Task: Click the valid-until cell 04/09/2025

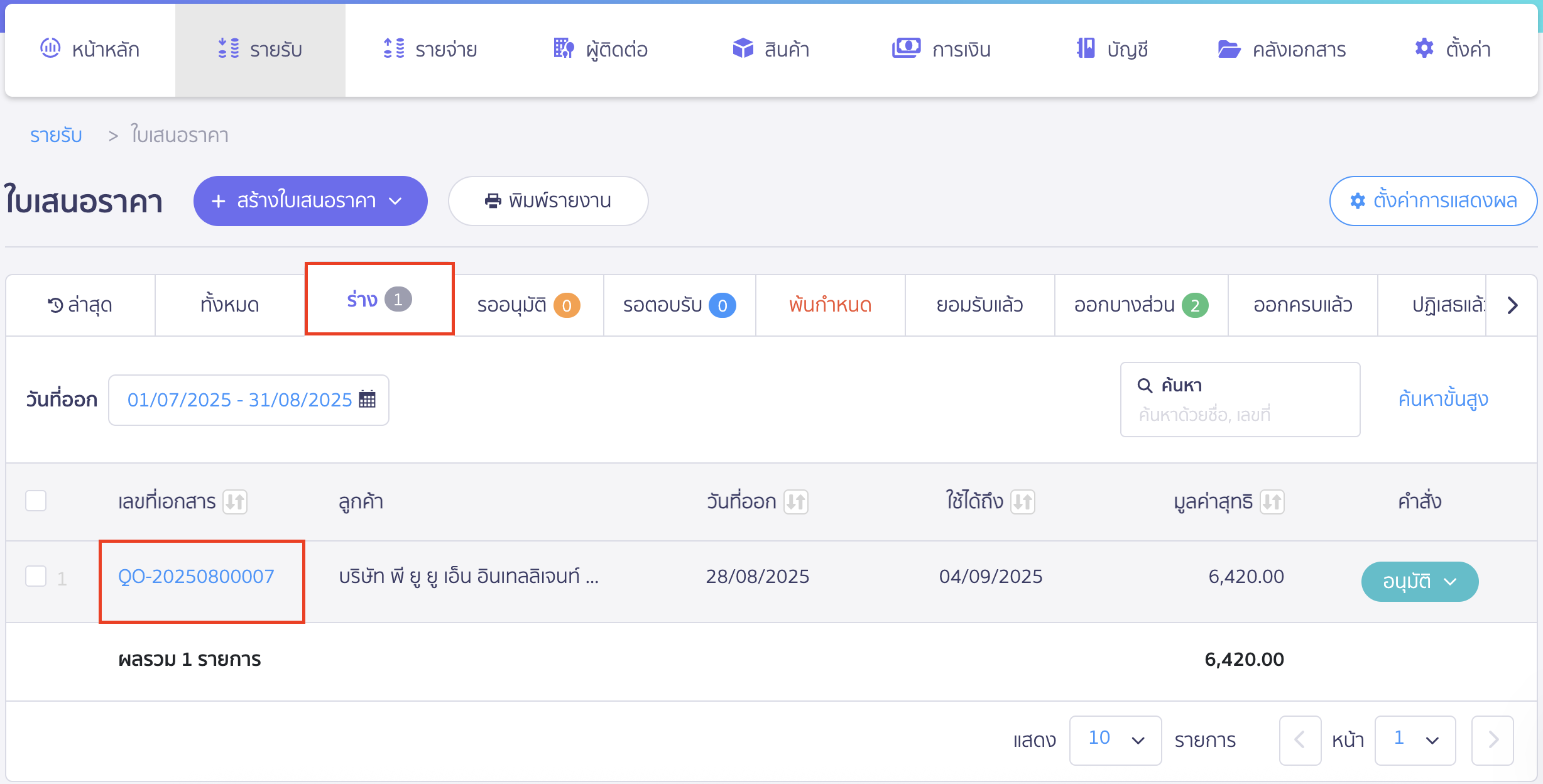Action: [991, 577]
